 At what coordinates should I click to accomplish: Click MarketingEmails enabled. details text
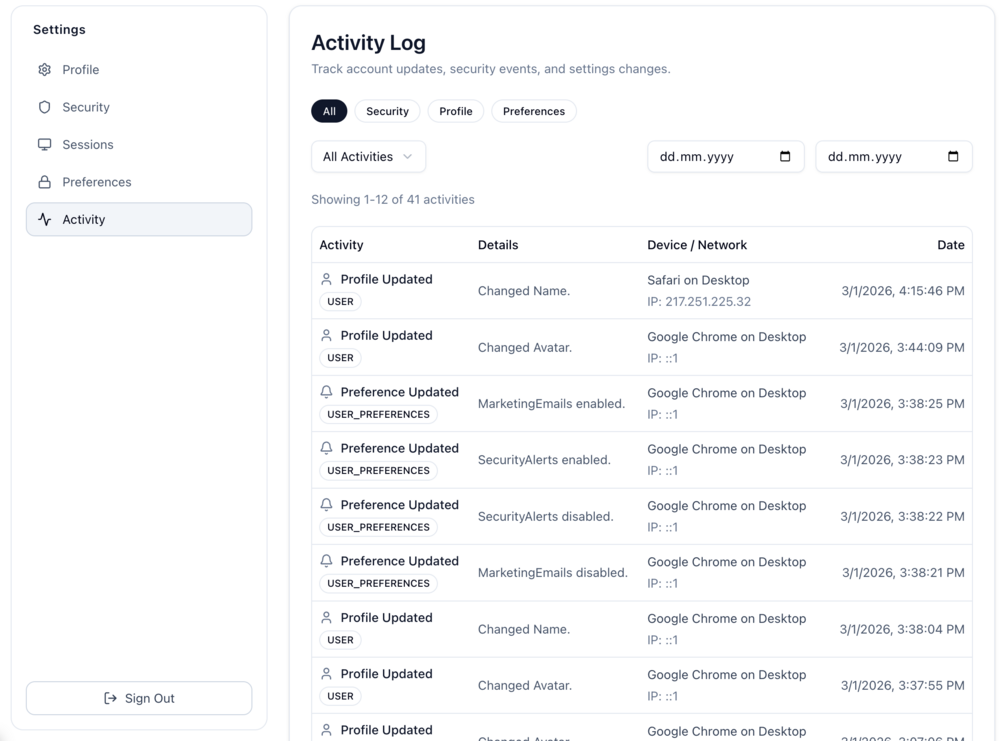(x=551, y=404)
